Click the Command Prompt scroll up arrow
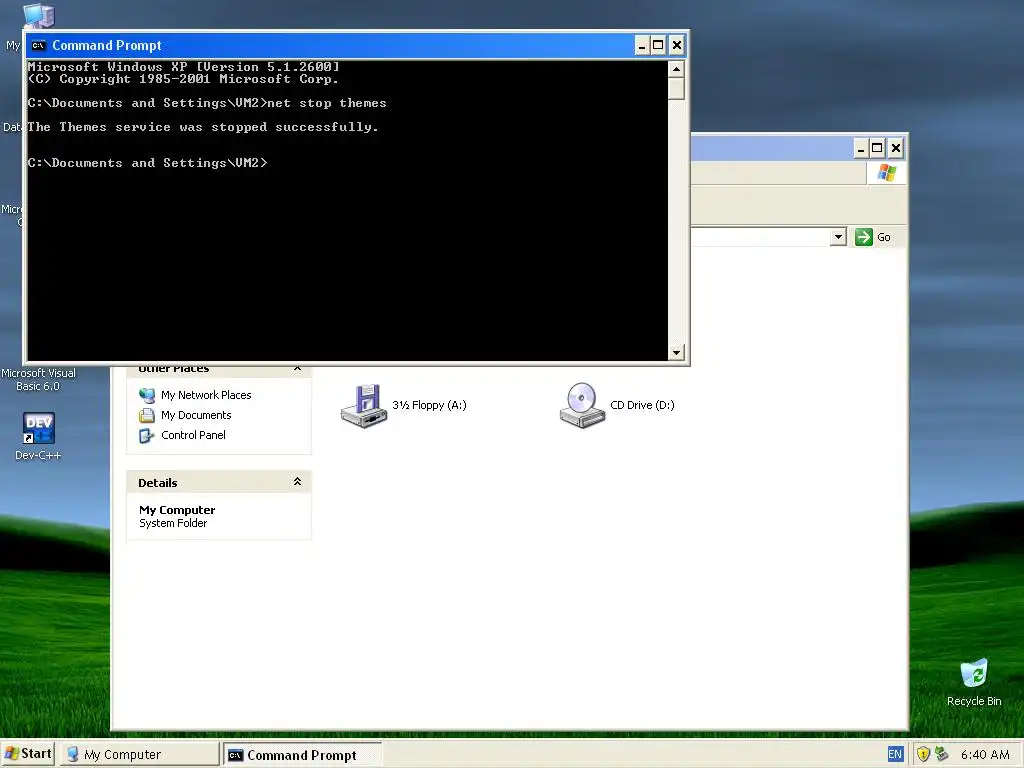This screenshot has height=768, width=1024. click(676, 69)
